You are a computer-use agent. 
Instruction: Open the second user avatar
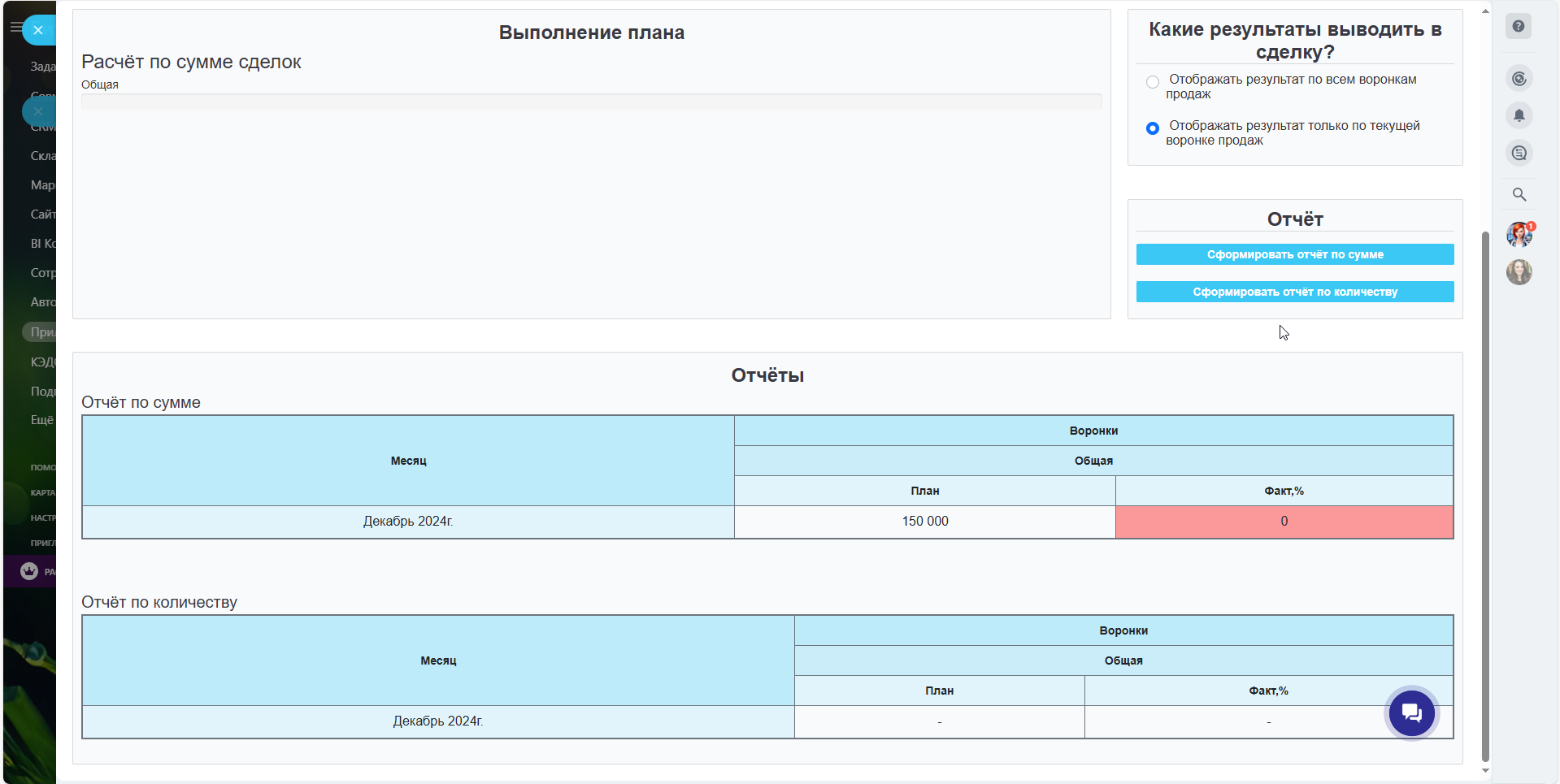(x=1519, y=272)
